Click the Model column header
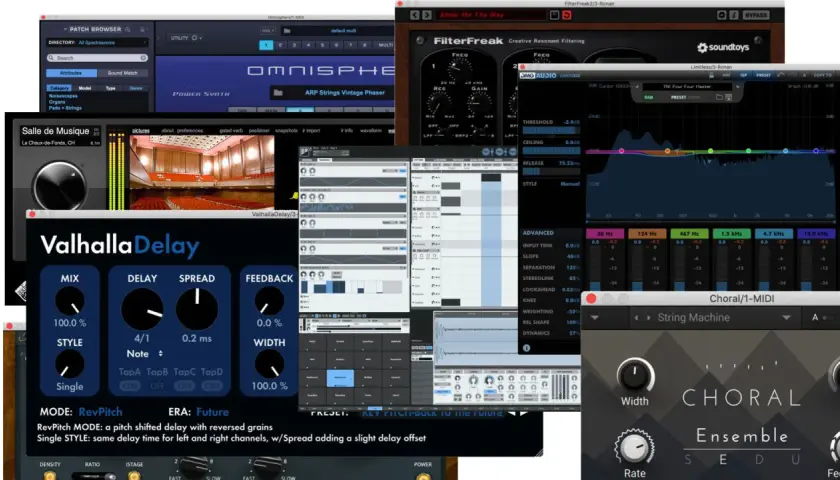Screen dimensions: 840x480 [85, 88]
